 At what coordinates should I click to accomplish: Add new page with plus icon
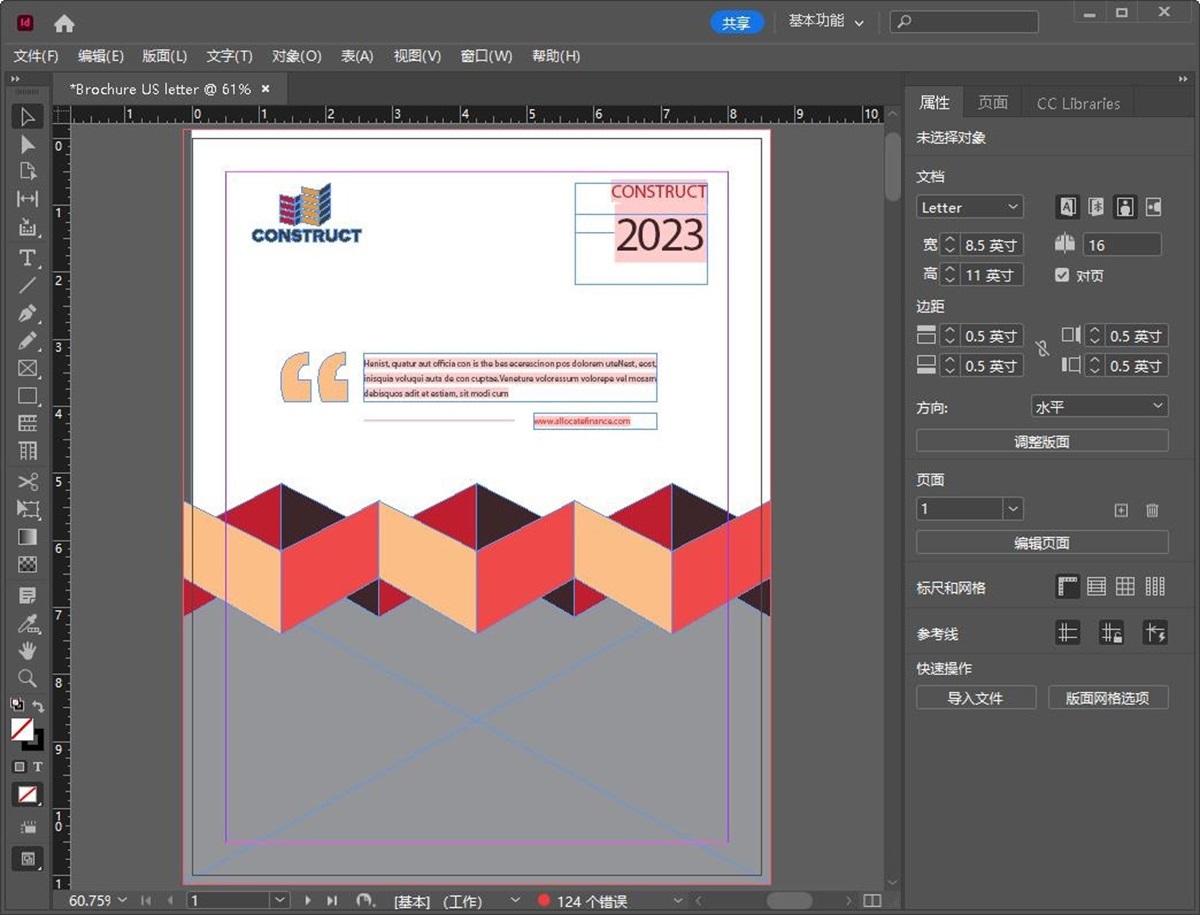pos(1121,510)
